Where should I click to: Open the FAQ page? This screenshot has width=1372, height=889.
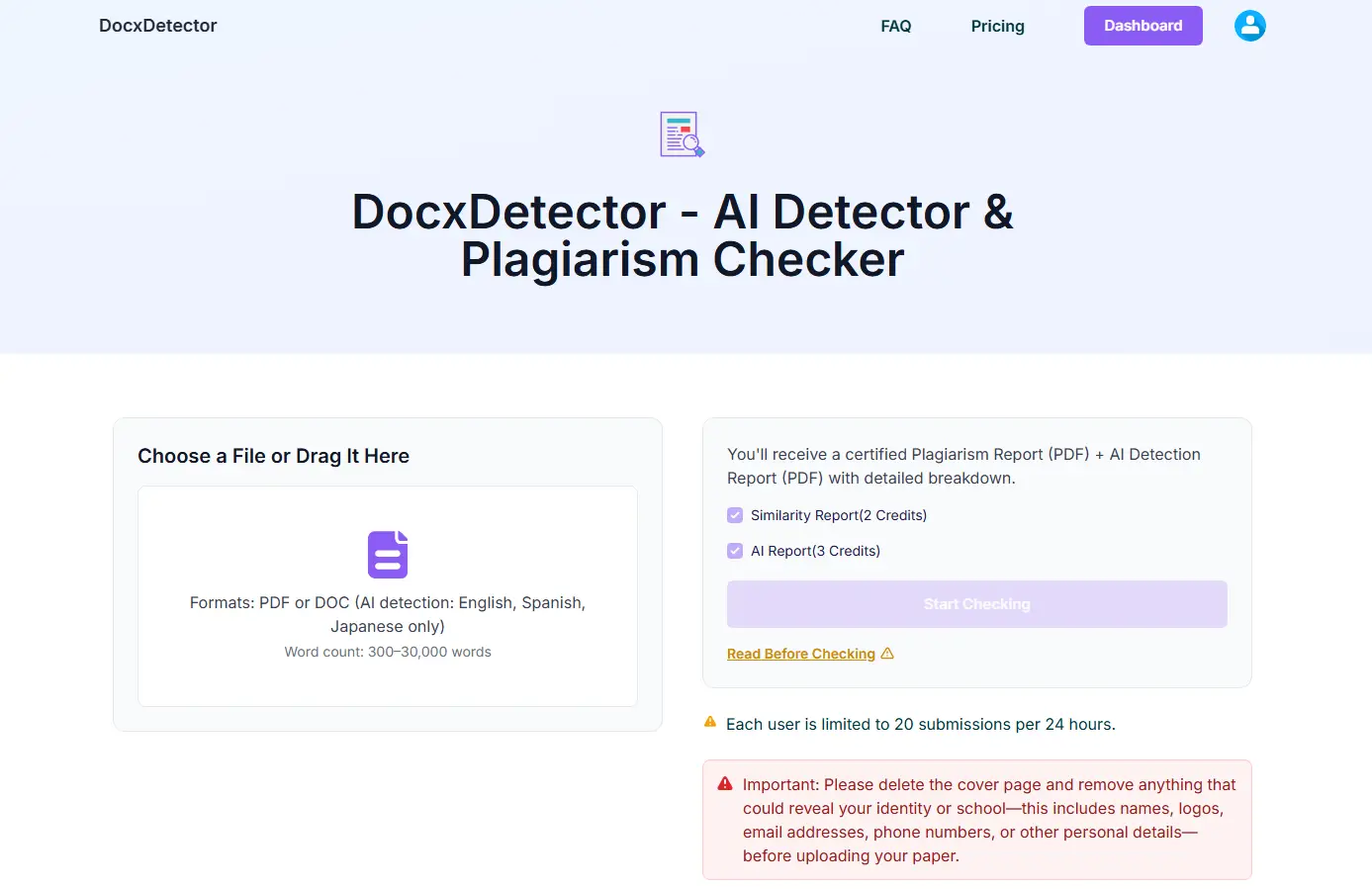tap(896, 26)
